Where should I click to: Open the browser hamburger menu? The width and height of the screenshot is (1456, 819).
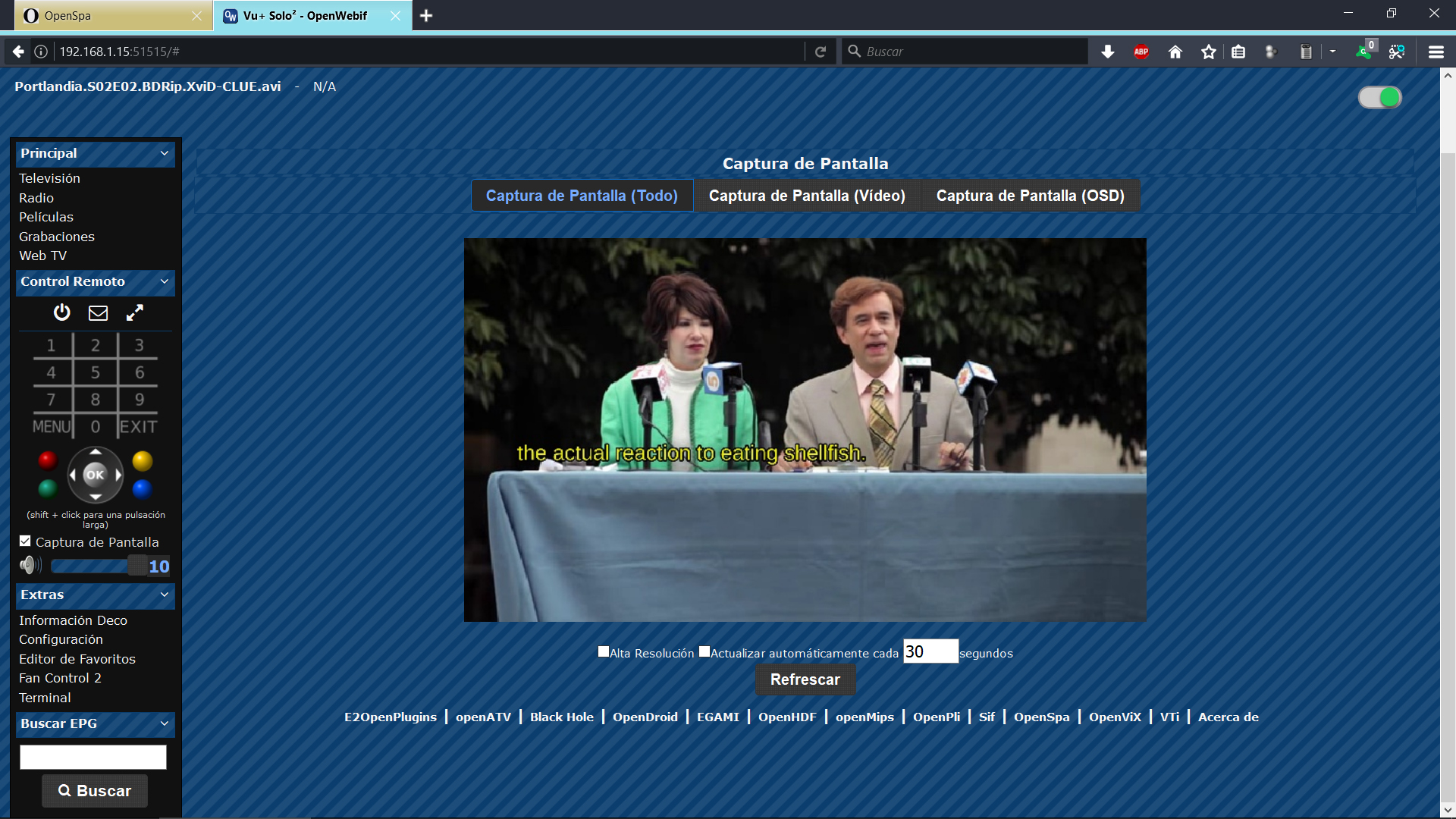pyautogui.click(x=1436, y=52)
